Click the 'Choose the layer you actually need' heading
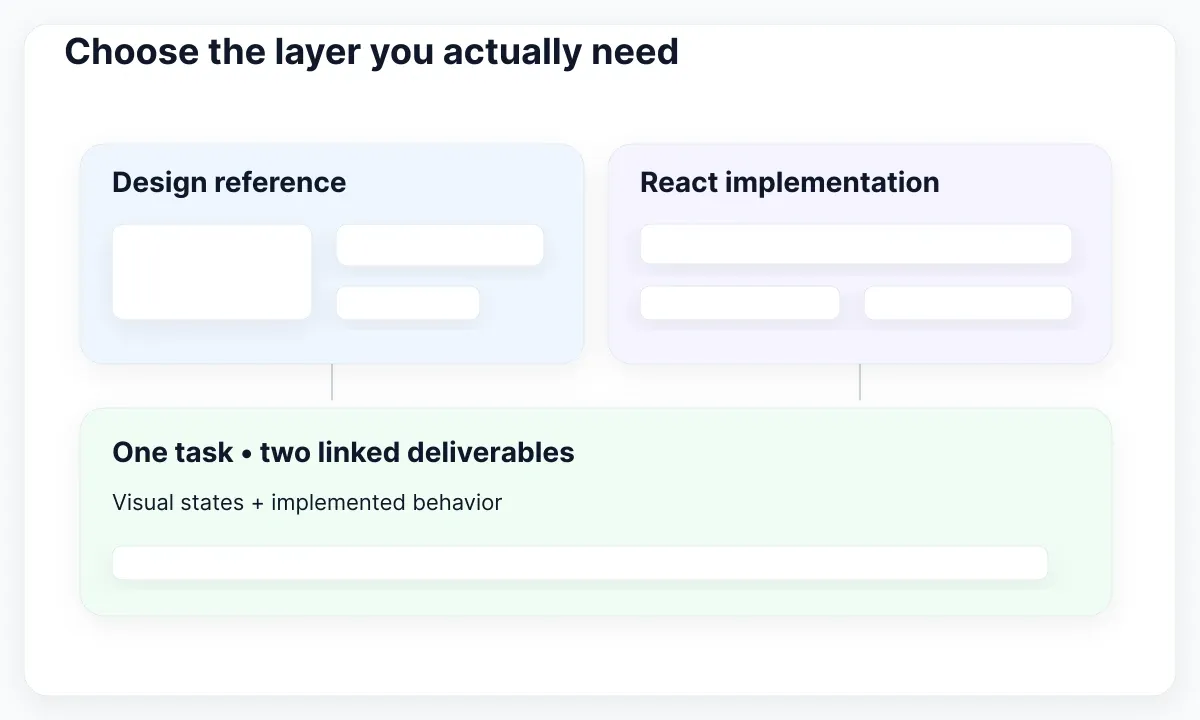This screenshot has height=720, width=1200. coord(371,52)
